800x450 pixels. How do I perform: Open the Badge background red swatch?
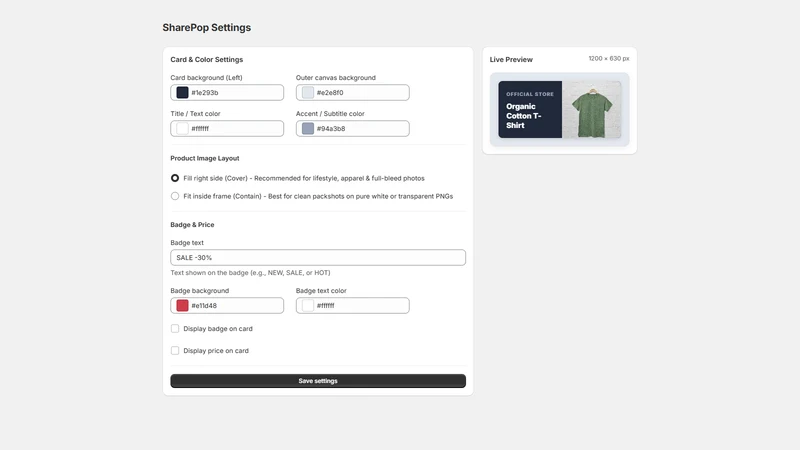click(x=182, y=306)
